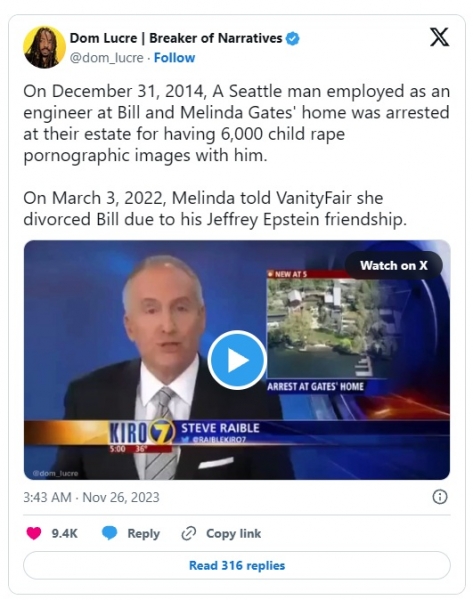Open the tweet info circle icon
473x600 pixels.
tap(439, 497)
